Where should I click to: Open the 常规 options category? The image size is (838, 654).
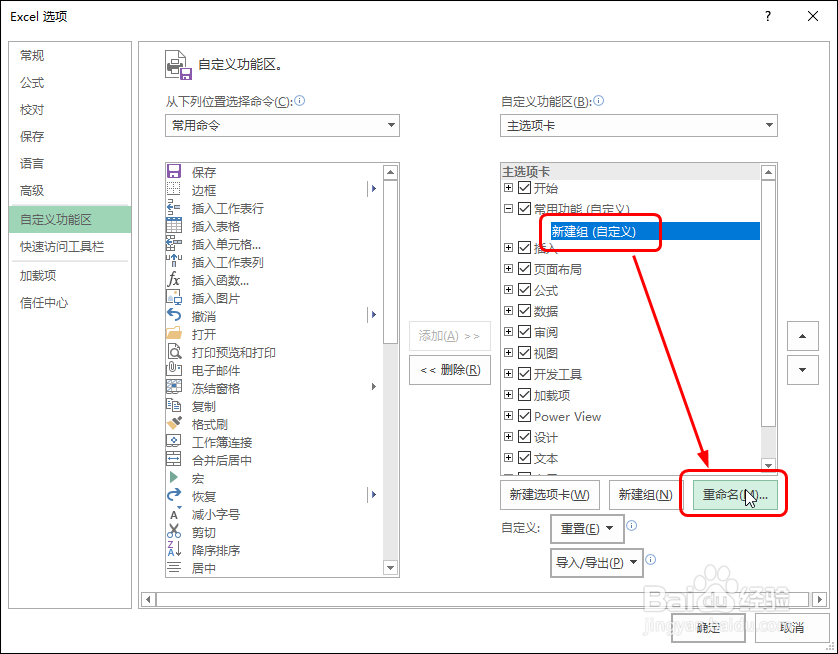tap(70, 56)
